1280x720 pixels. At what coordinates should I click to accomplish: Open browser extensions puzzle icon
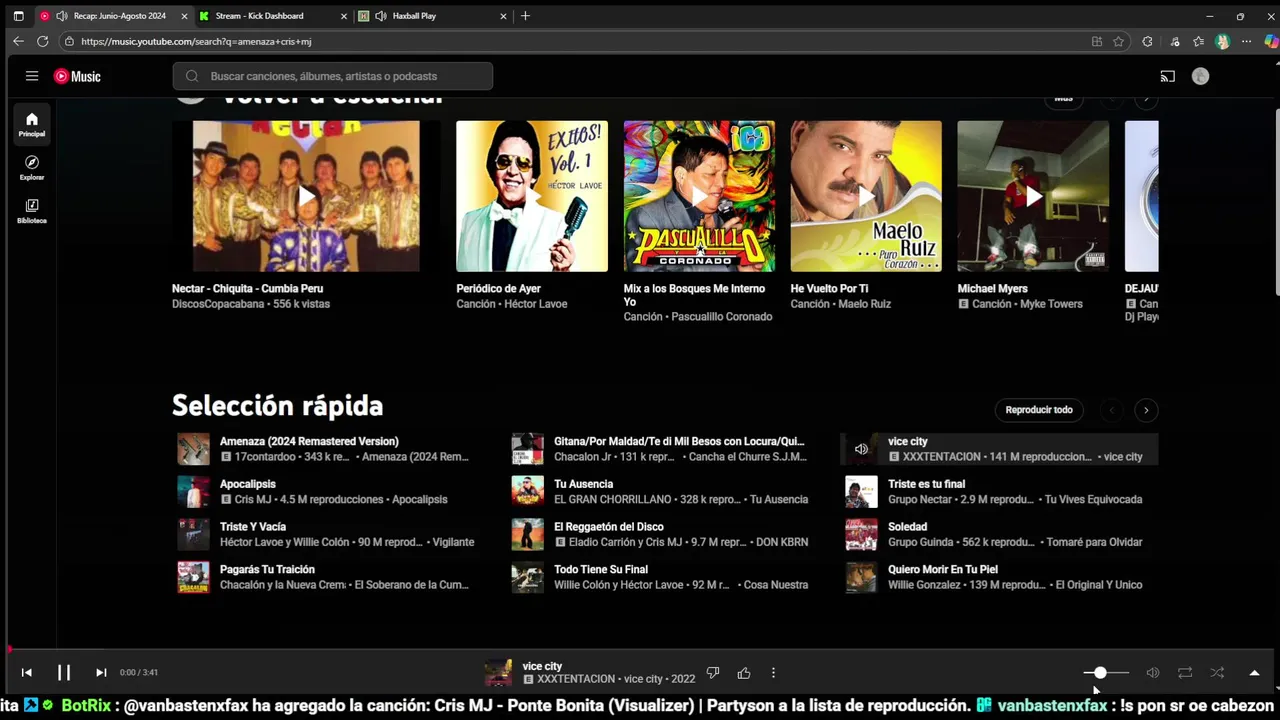coord(1147,41)
